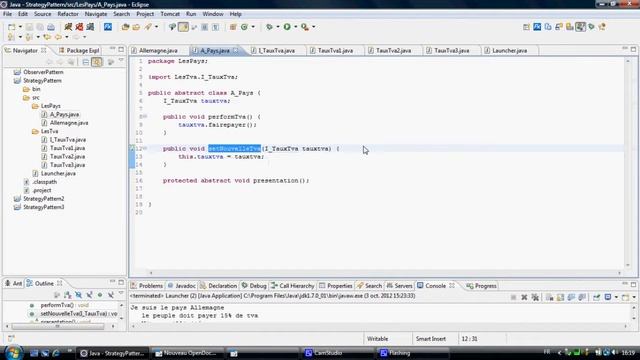Open Nouveau OpenDoc taskbar window
640x360 pixels.
click(189, 353)
